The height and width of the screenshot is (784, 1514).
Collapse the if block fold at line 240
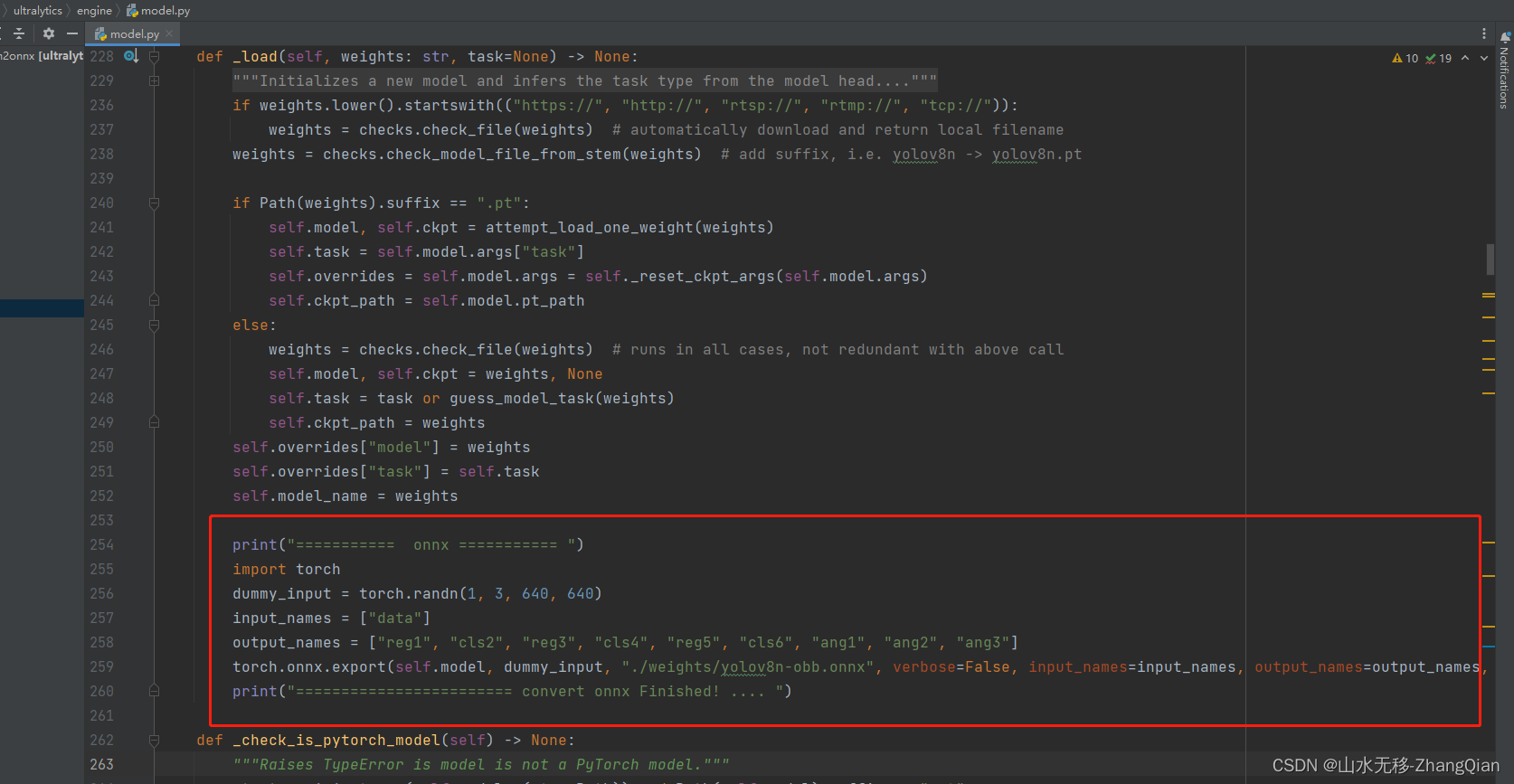point(154,203)
